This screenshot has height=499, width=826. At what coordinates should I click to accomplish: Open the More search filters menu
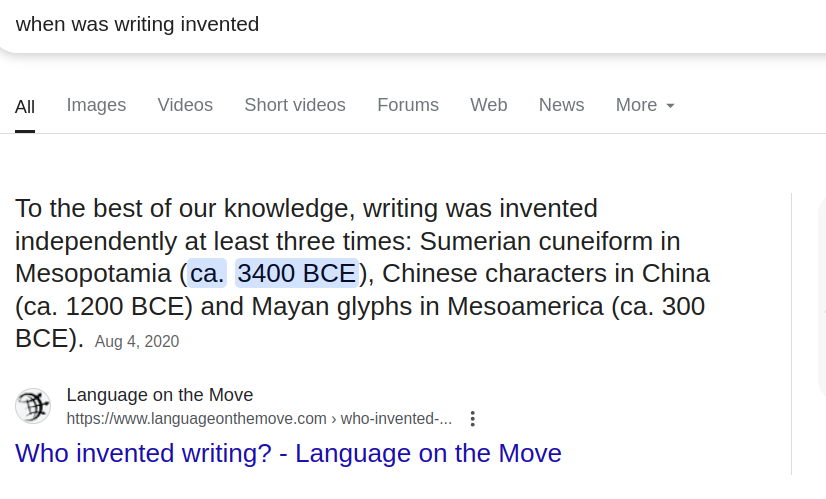click(x=645, y=105)
